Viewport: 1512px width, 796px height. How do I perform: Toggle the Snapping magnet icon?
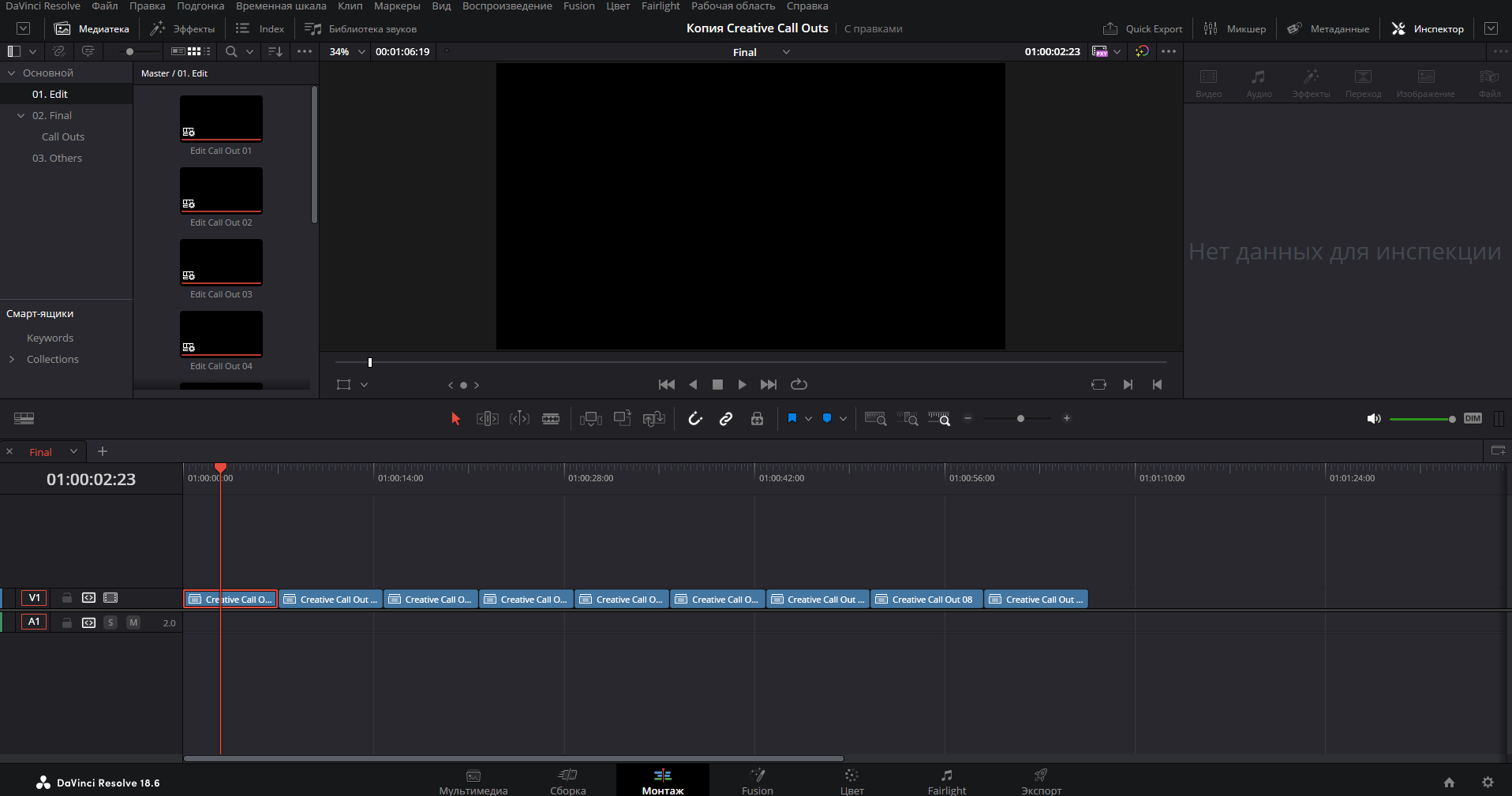pos(694,419)
